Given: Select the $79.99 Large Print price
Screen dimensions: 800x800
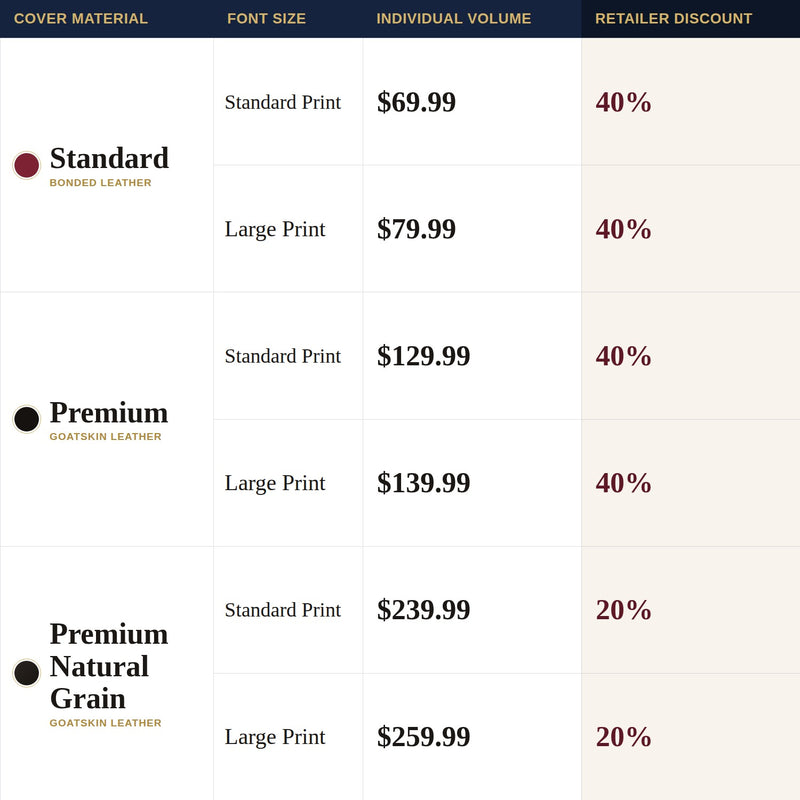Looking at the screenshot, I should [x=416, y=229].
